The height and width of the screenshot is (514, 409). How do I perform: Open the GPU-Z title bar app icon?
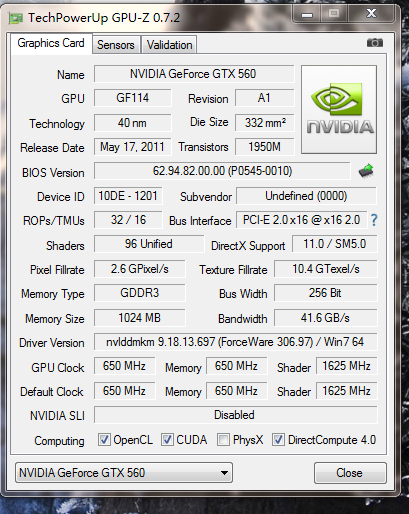click(16, 18)
